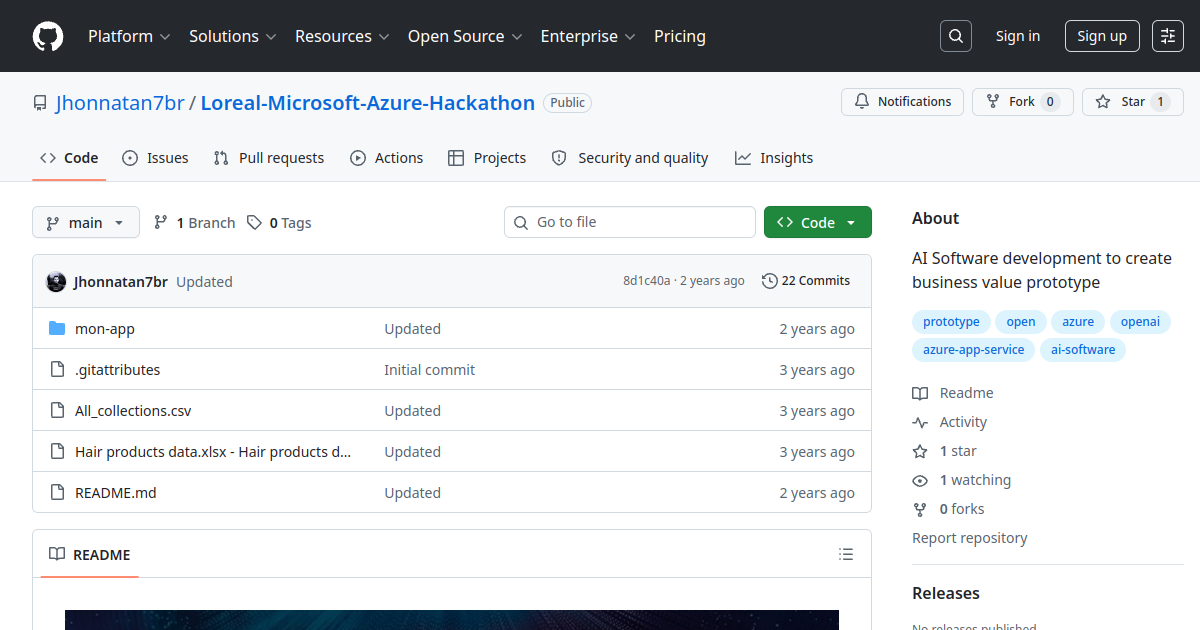Viewport: 1200px width, 630px height.
Task: Open Loreal-Microsoft-Azure-Hackathon repository link
Action: [x=368, y=103]
